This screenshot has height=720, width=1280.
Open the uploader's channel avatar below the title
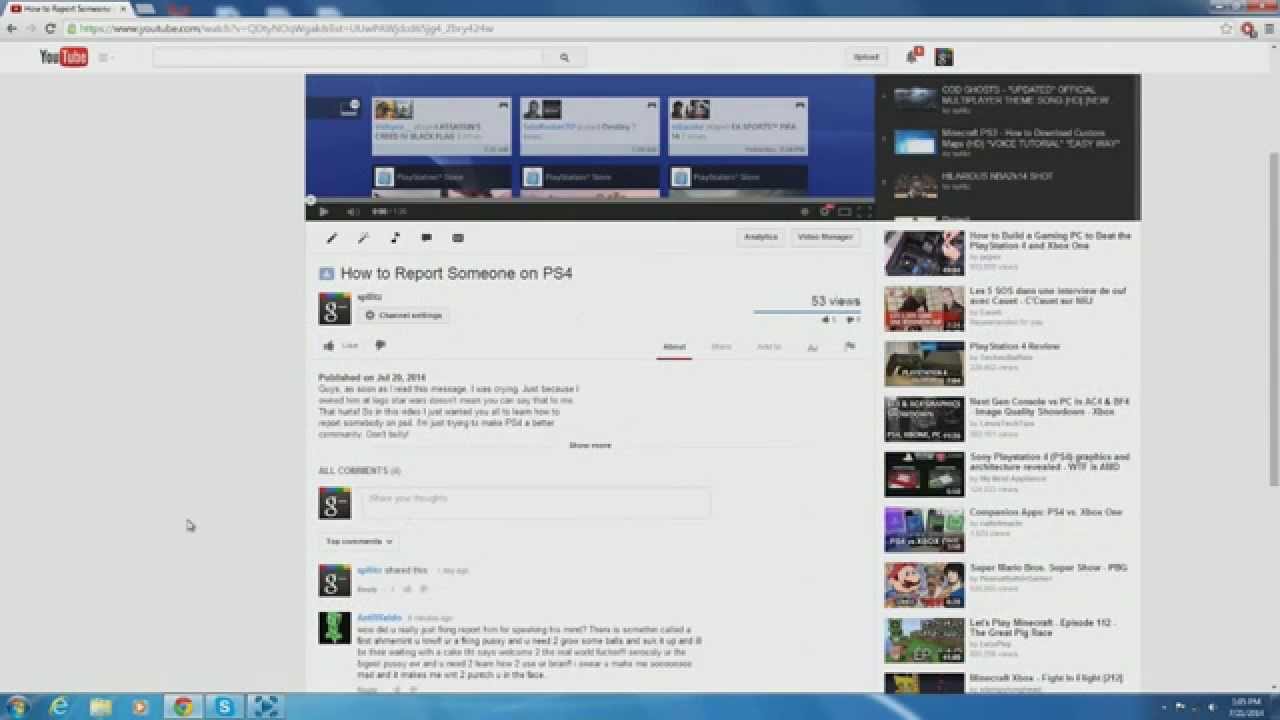point(335,309)
